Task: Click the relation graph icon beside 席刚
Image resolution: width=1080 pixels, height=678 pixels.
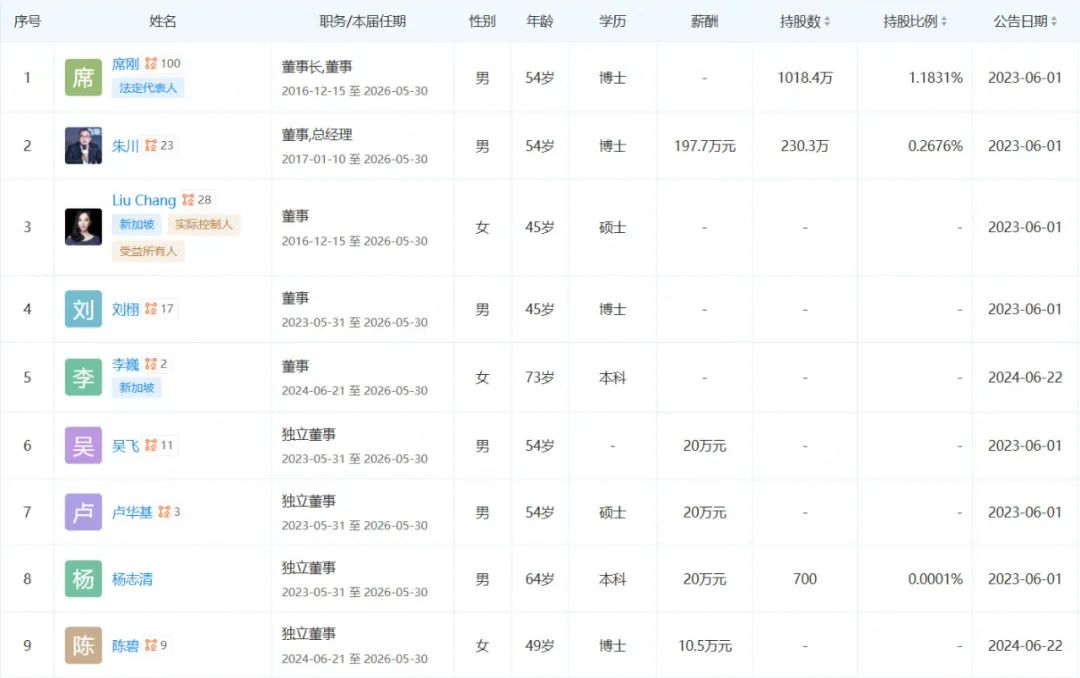Action: (151, 63)
